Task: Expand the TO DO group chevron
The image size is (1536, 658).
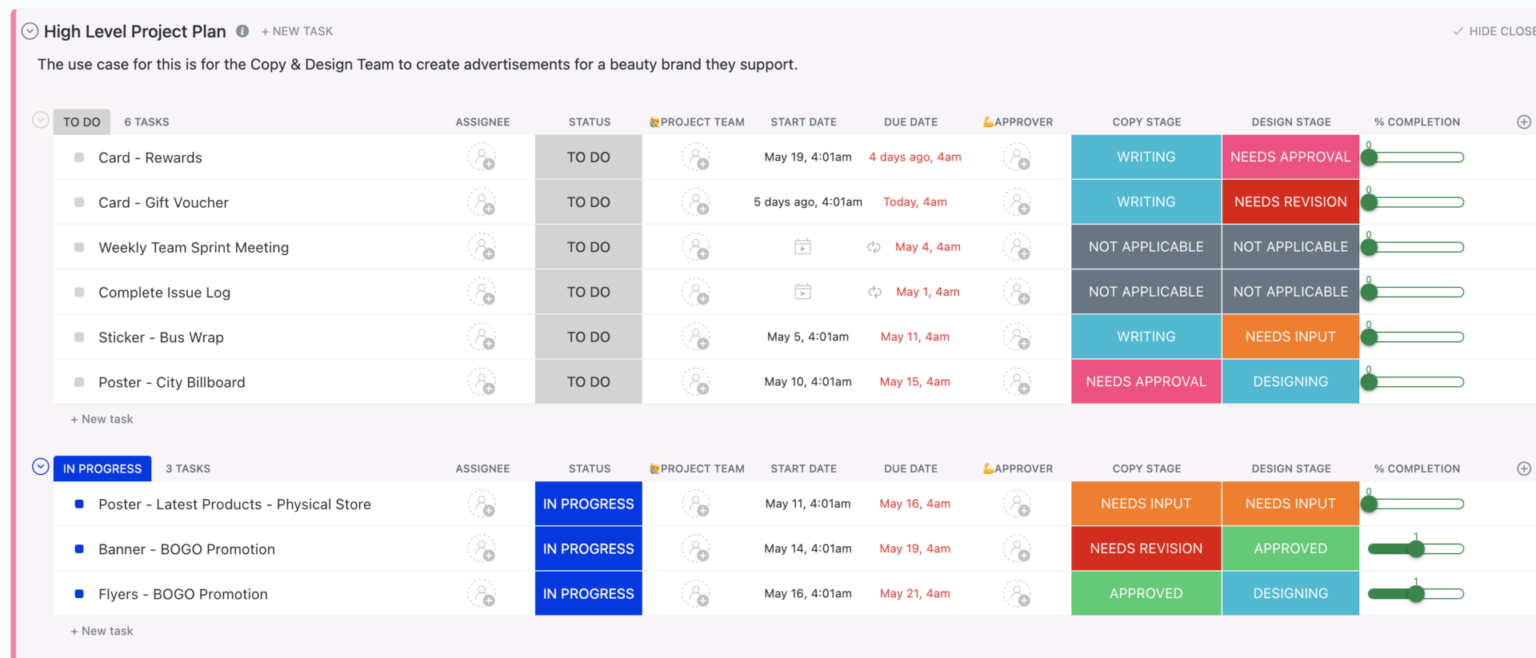Action: click(x=40, y=120)
